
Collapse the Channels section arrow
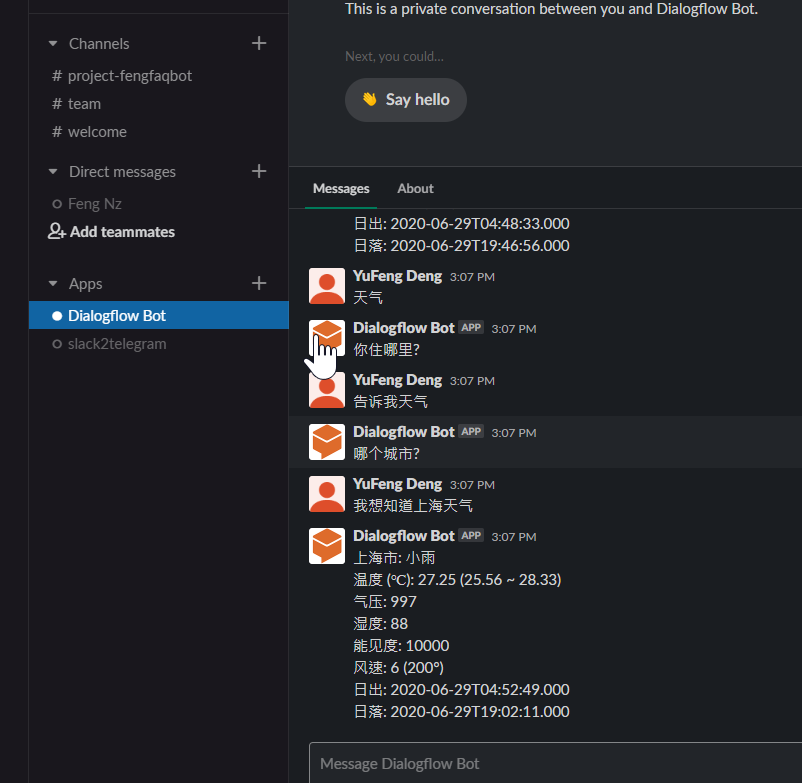[x=53, y=43]
